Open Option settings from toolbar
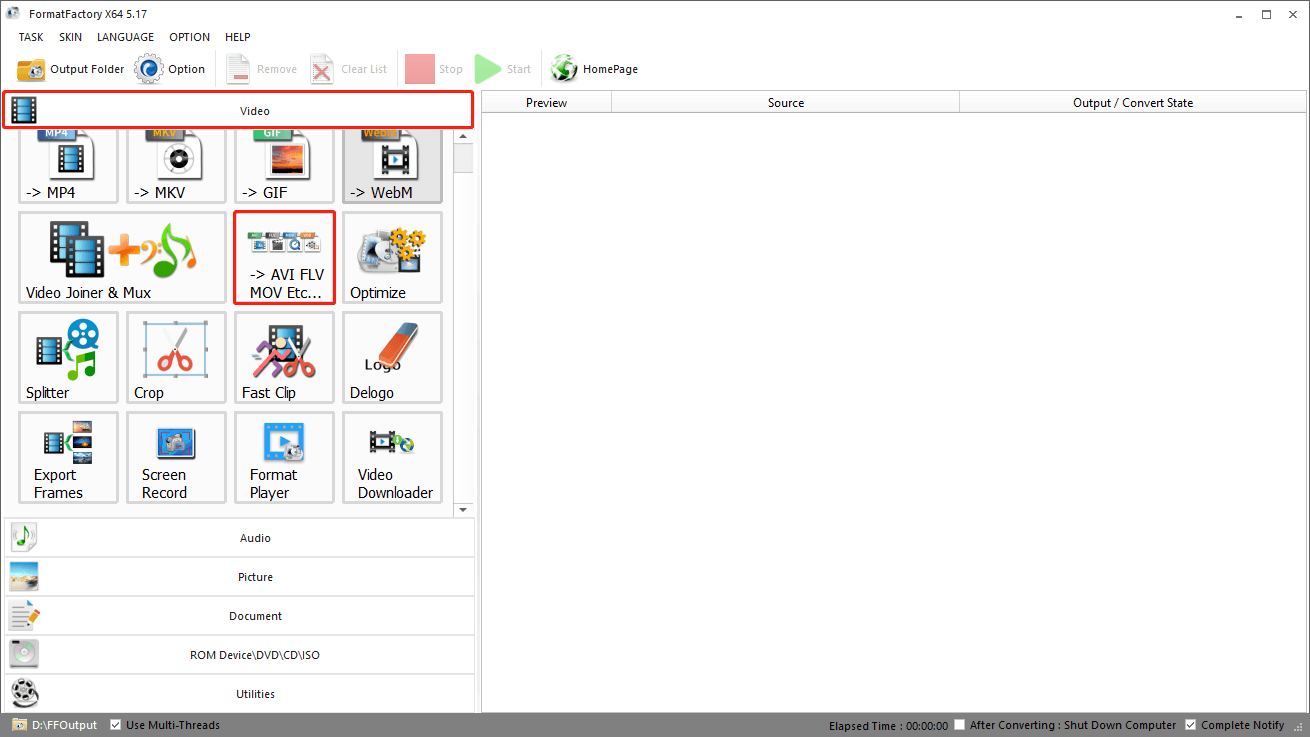1310x737 pixels. (171, 69)
